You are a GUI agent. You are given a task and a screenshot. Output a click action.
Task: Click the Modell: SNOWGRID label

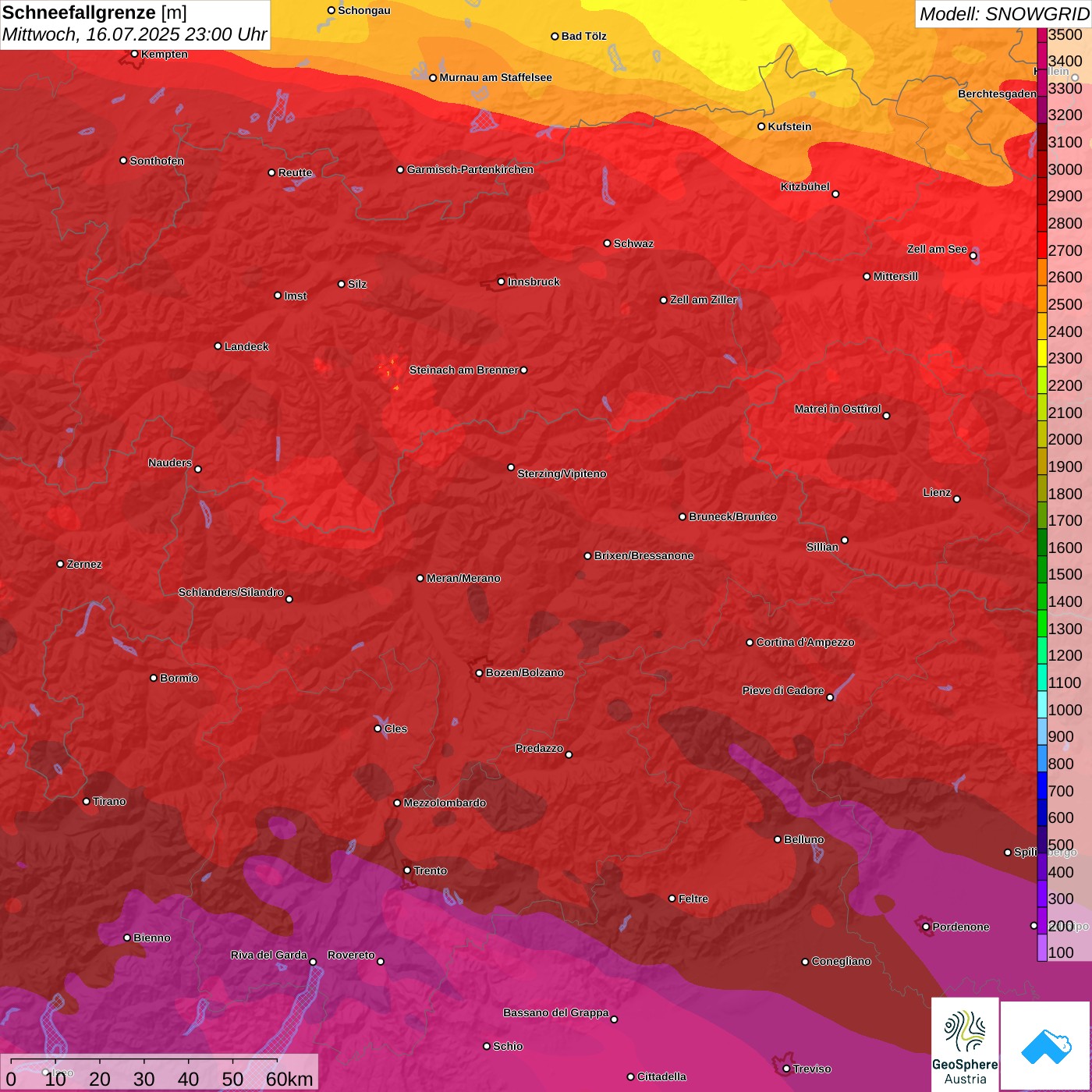(1005, 14)
